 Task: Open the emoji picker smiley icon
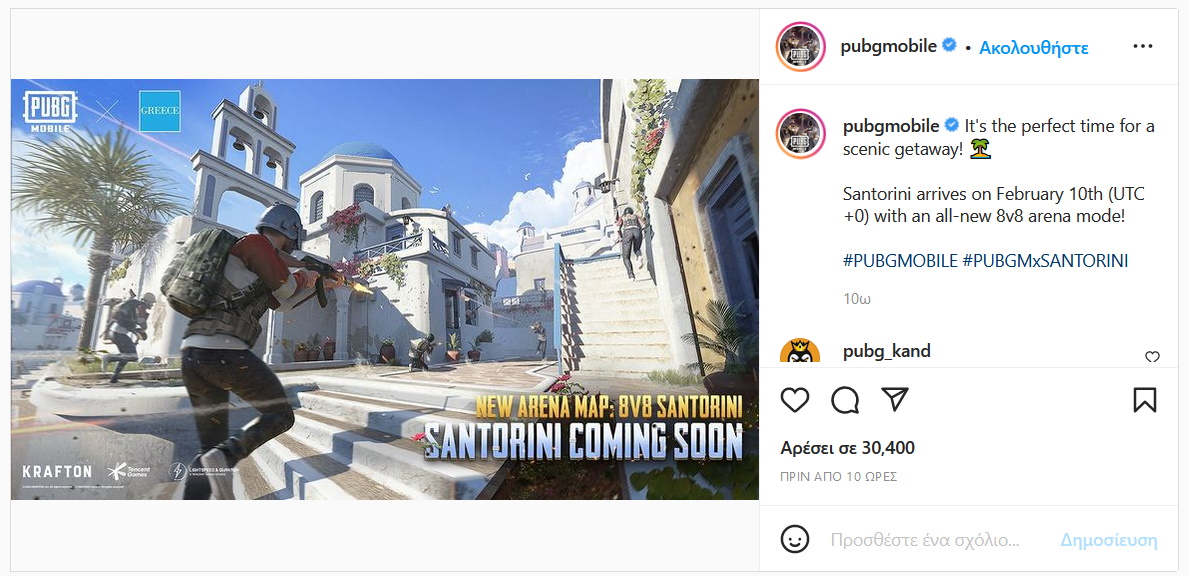coord(794,540)
